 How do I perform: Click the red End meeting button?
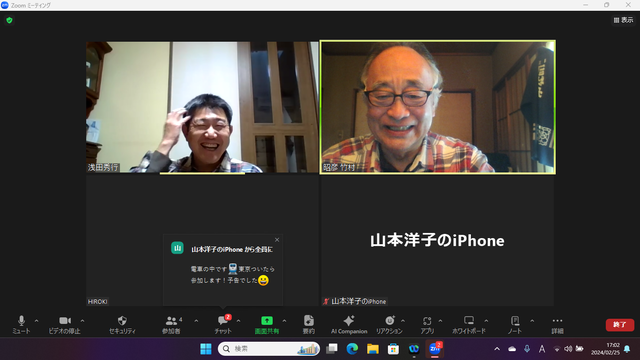(620, 324)
